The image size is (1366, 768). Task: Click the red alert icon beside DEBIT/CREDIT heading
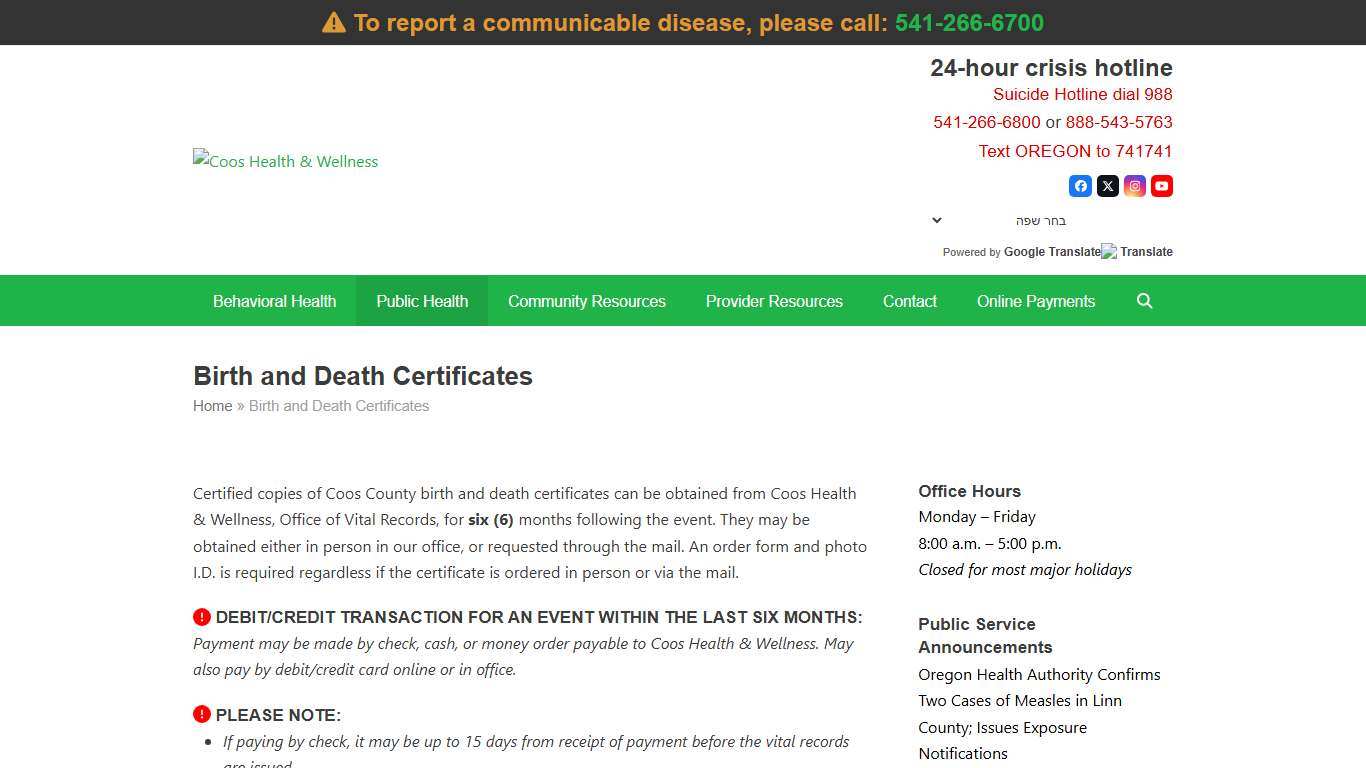(x=201, y=617)
